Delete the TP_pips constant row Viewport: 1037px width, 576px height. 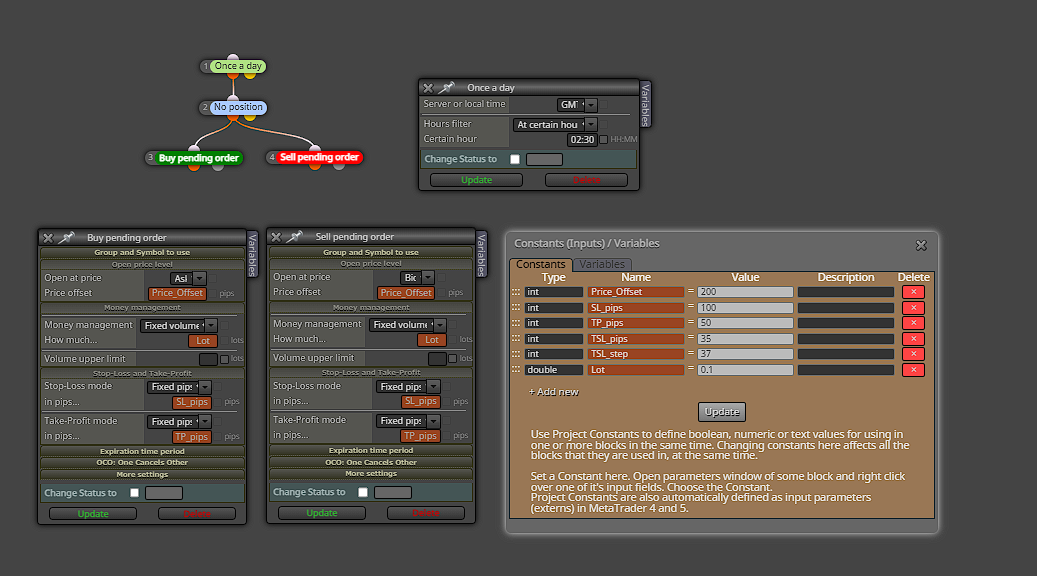click(913, 323)
